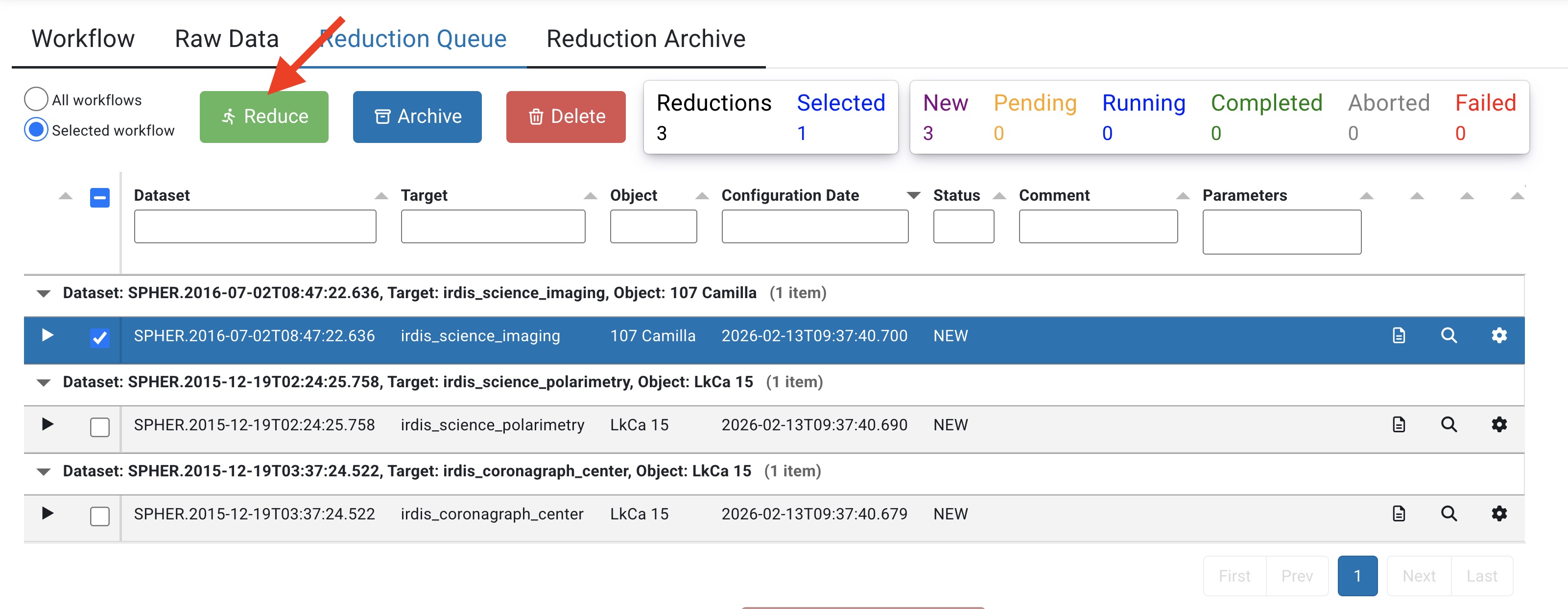This screenshot has width=1568, height=609.
Task: Sort by the Parameters column arrow
Action: click(1367, 196)
